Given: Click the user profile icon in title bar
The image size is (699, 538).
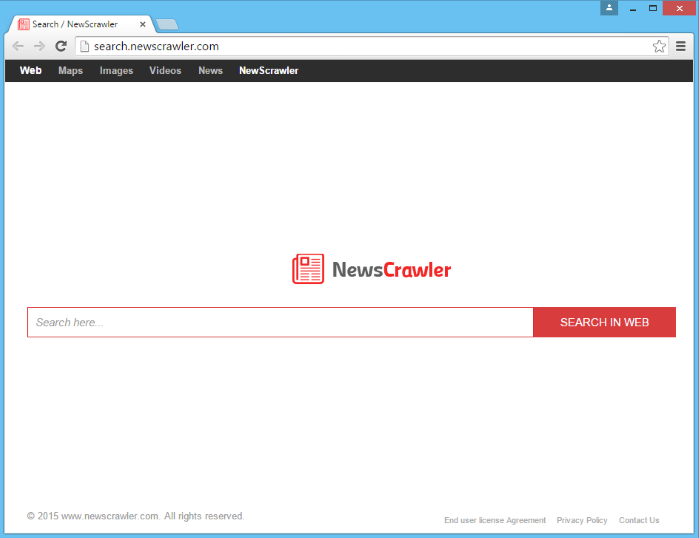Looking at the screenshot, I should [609, 8].
